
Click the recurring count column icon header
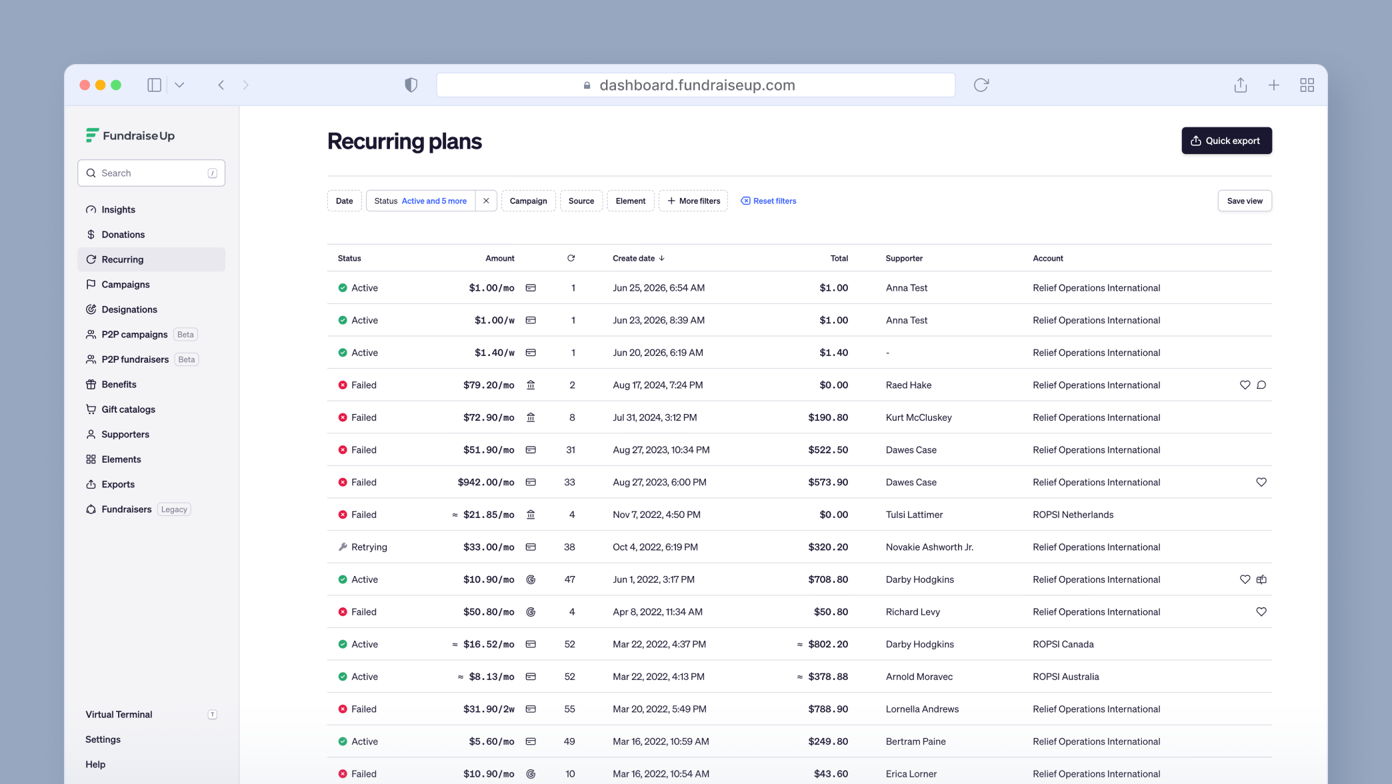point(571,258)
